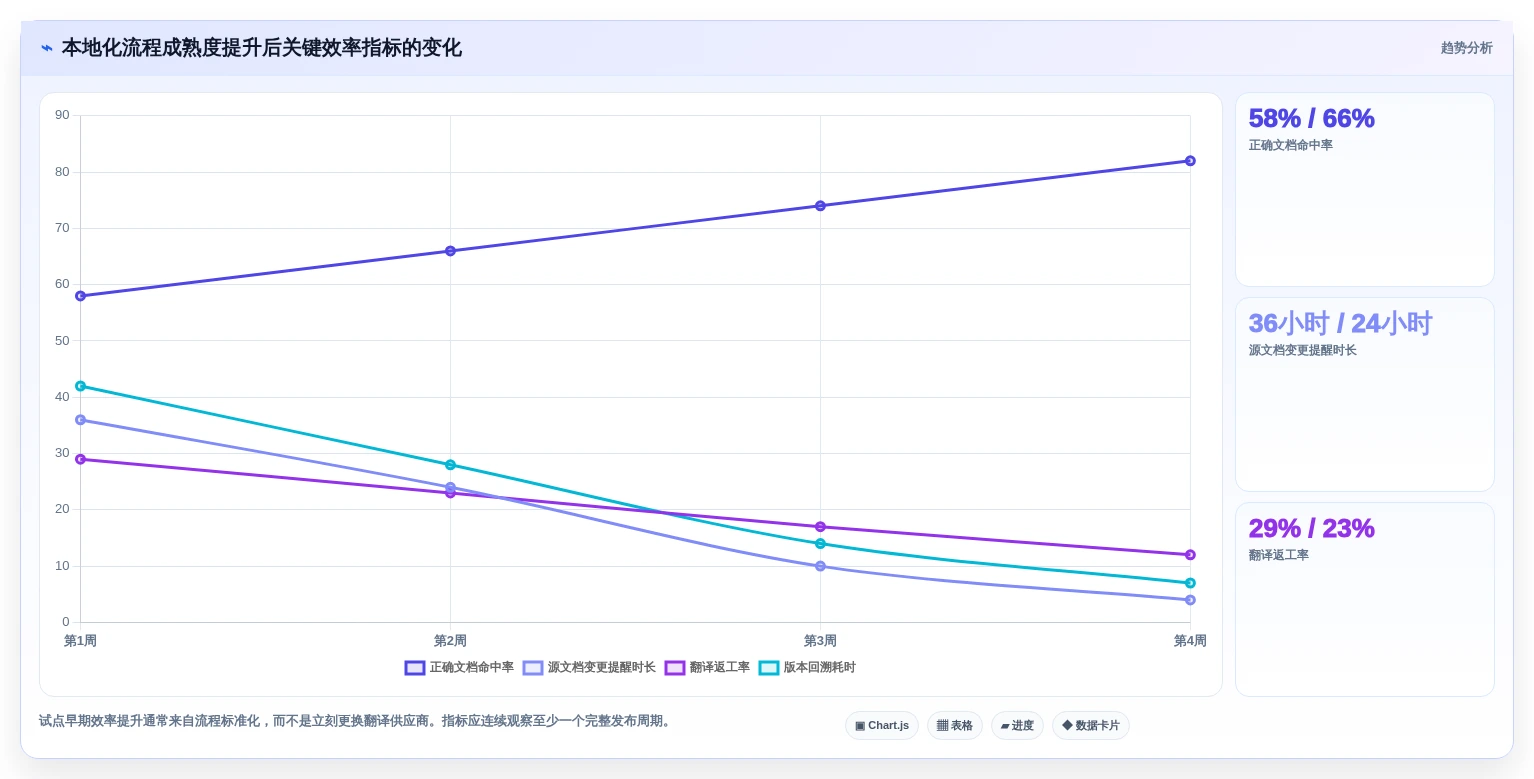Click 源文档变更提醒时长 data point at 第1周

[80, 420]
